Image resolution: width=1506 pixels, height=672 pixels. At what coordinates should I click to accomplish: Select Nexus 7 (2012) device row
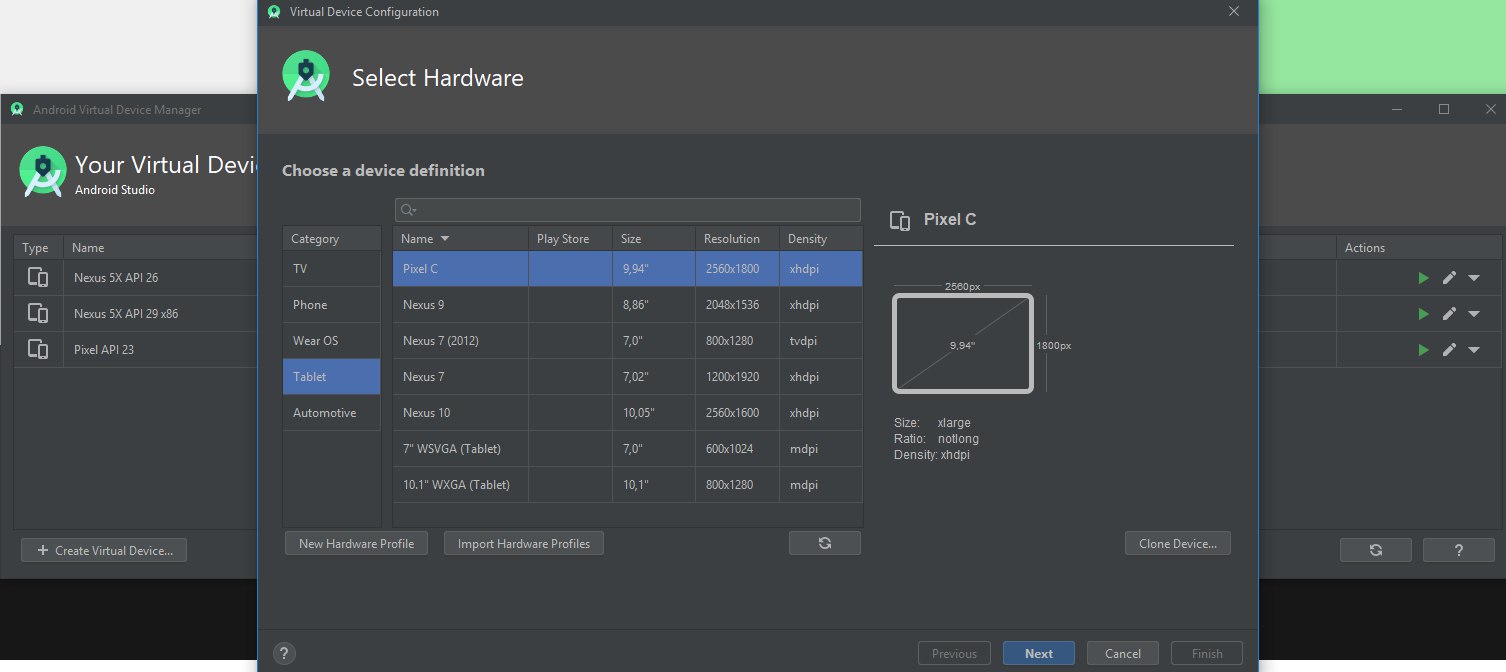pyautogui.click(x=628, y=341)
